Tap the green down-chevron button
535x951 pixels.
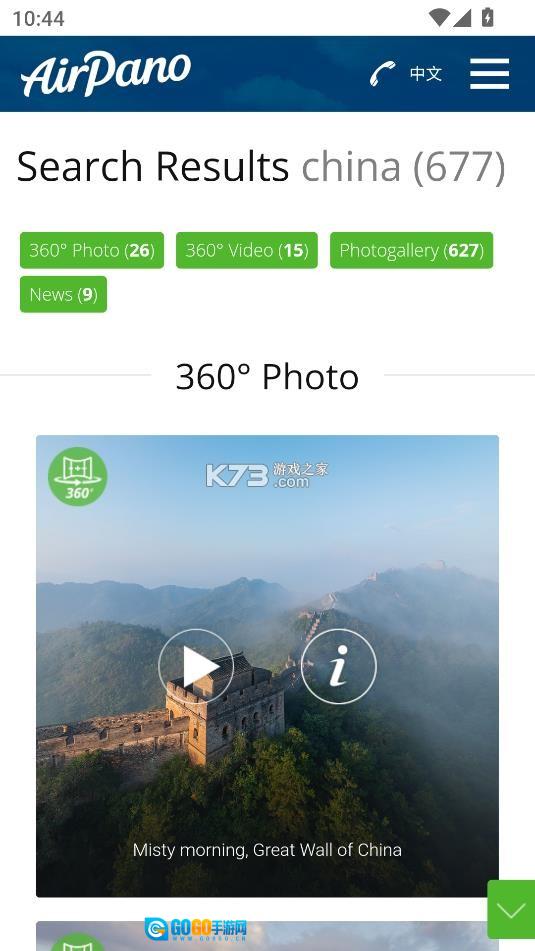coord(511,909)
